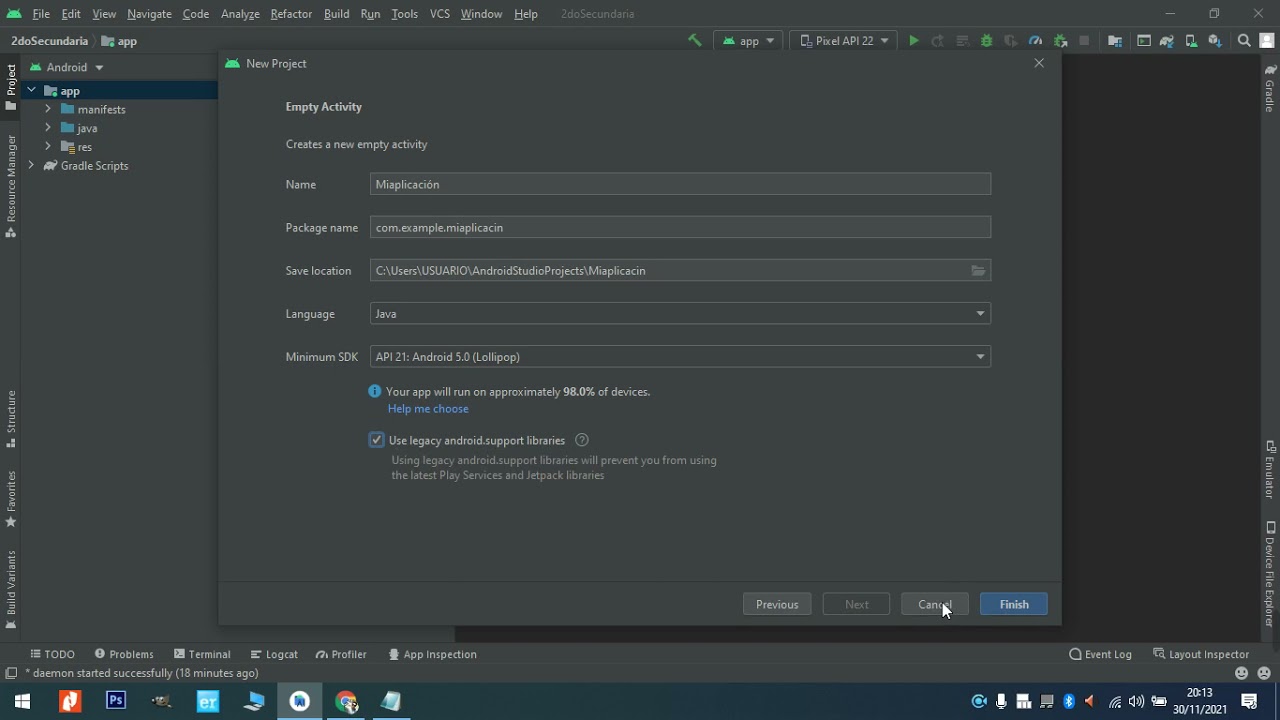1280x720 pixels.
Task: Open the VCS menu
Action: click(439, 14)
